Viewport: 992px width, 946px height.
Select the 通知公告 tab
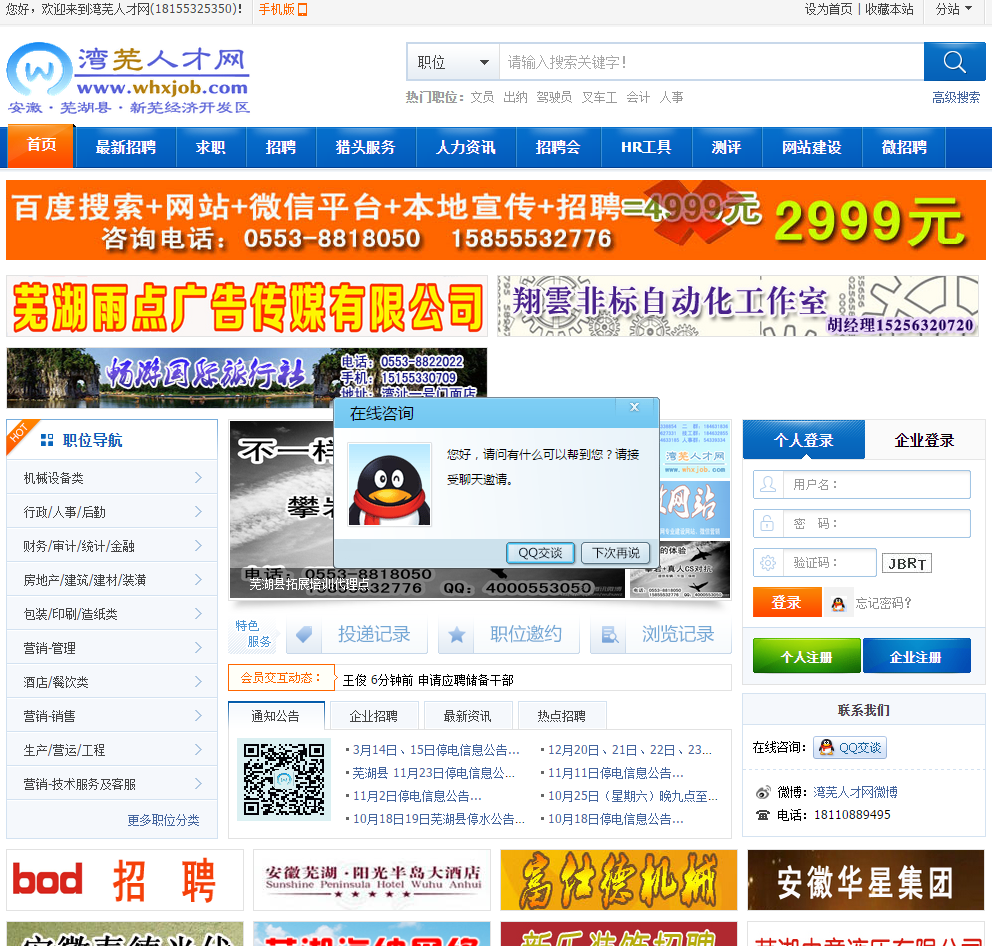pos(276,716)
